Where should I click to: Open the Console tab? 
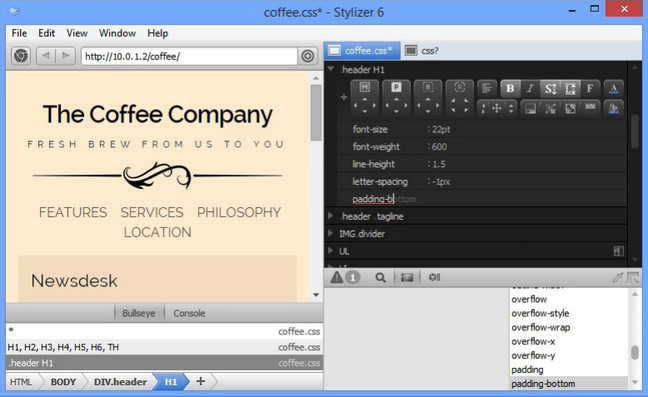click(x=189, y=313)
